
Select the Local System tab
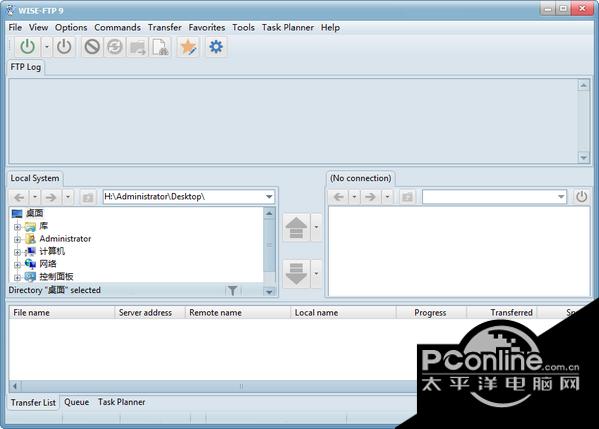(x=35, y=178)
